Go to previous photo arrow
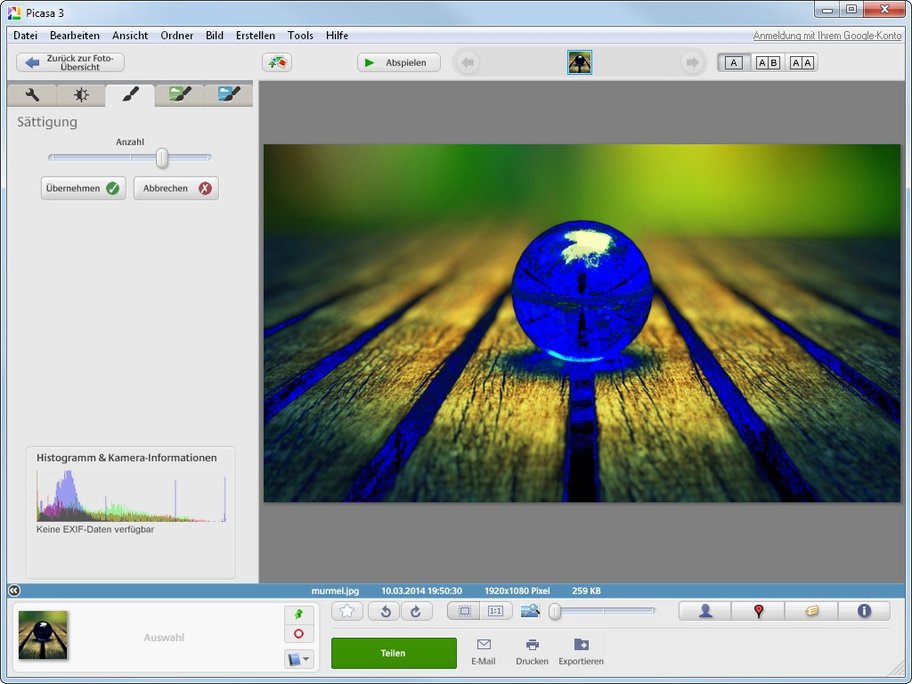The image size is (912, 684). pyautogui.click(x=468, y=62)
